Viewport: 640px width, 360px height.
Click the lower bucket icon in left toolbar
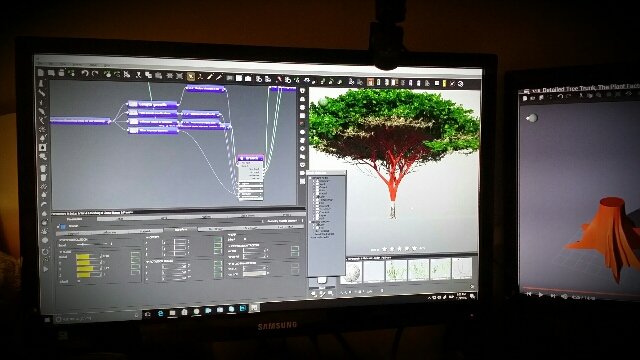[x=43, y=178]
